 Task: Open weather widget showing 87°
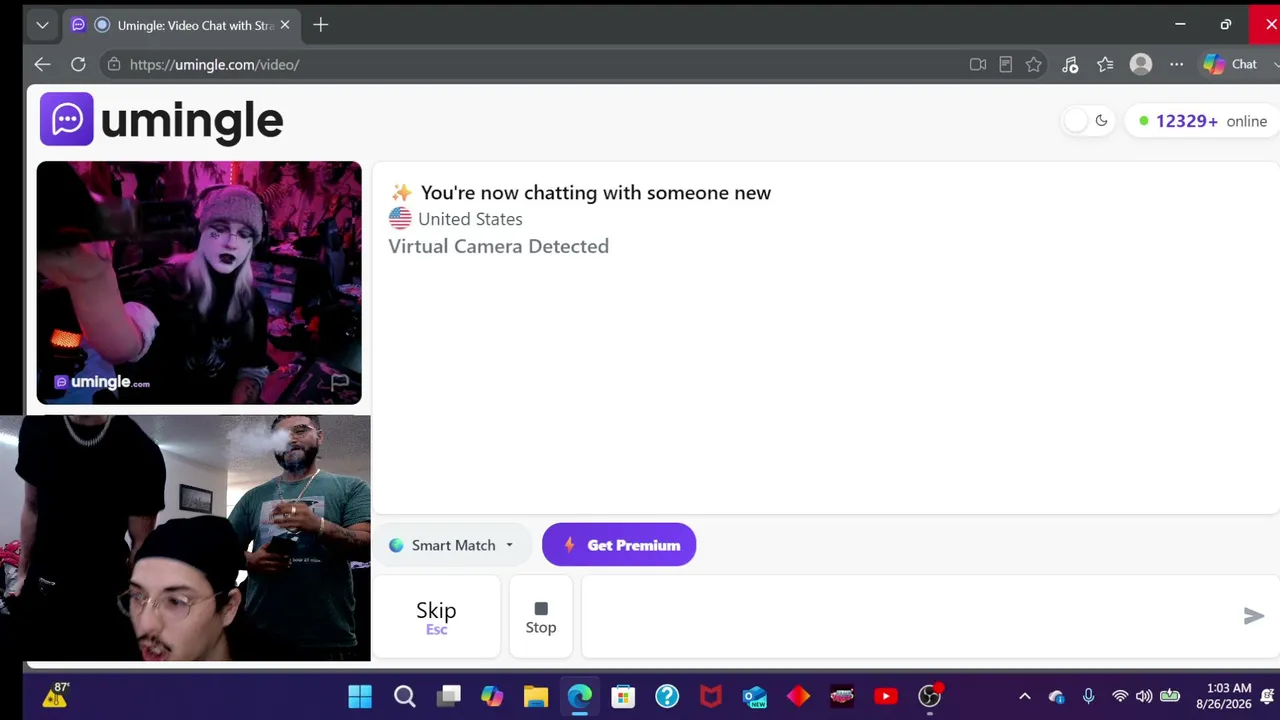click(x=56, y=696)
